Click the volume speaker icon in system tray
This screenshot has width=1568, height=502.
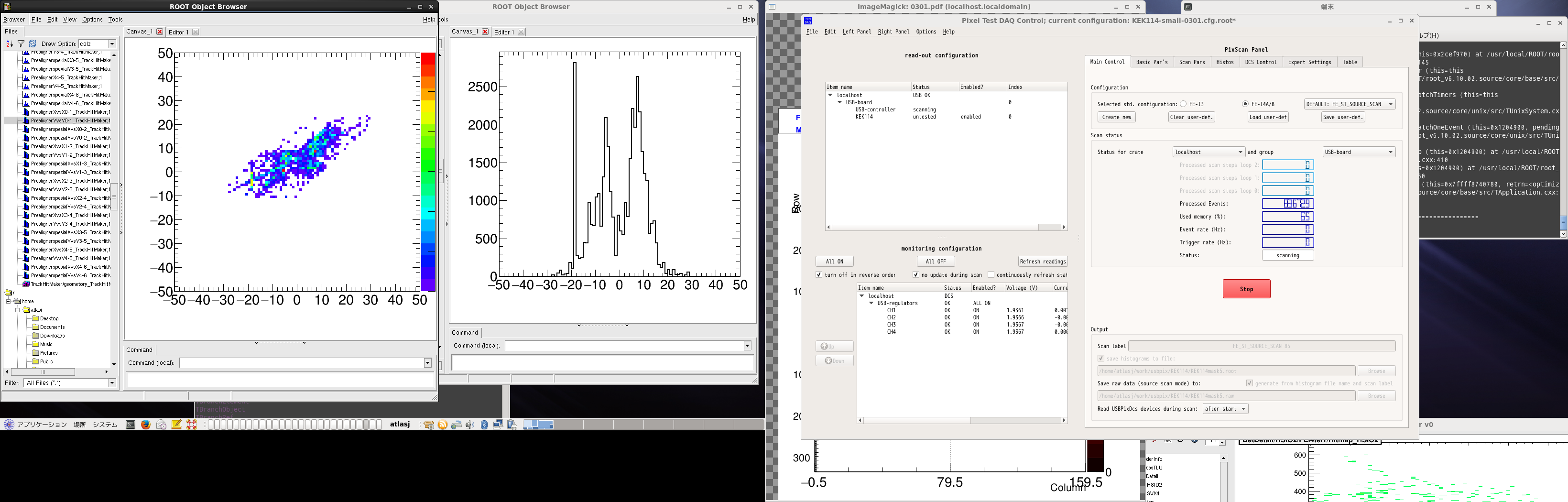[x=470, y=425]
